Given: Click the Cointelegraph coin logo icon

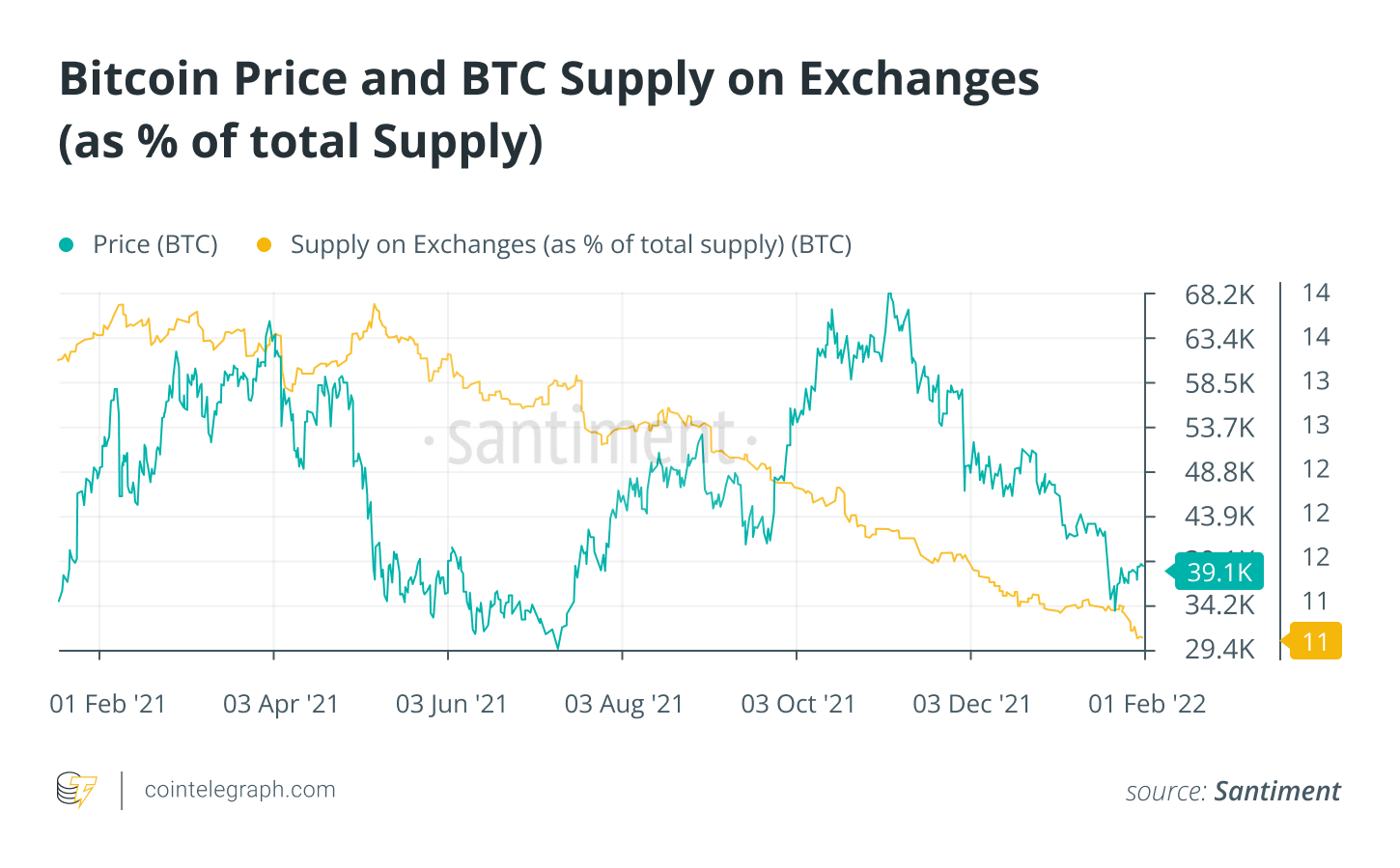Looking at the screenshot, I should (x=76, y=790).
